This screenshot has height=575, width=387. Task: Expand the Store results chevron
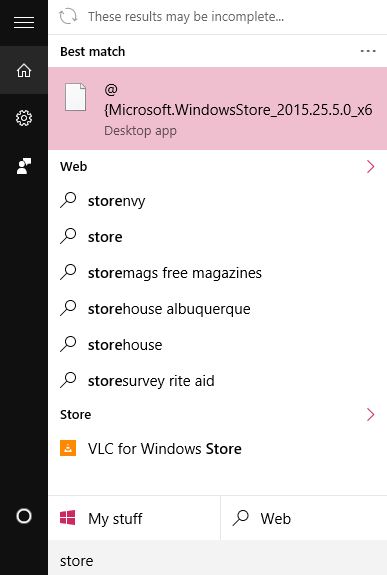point(370,415)
